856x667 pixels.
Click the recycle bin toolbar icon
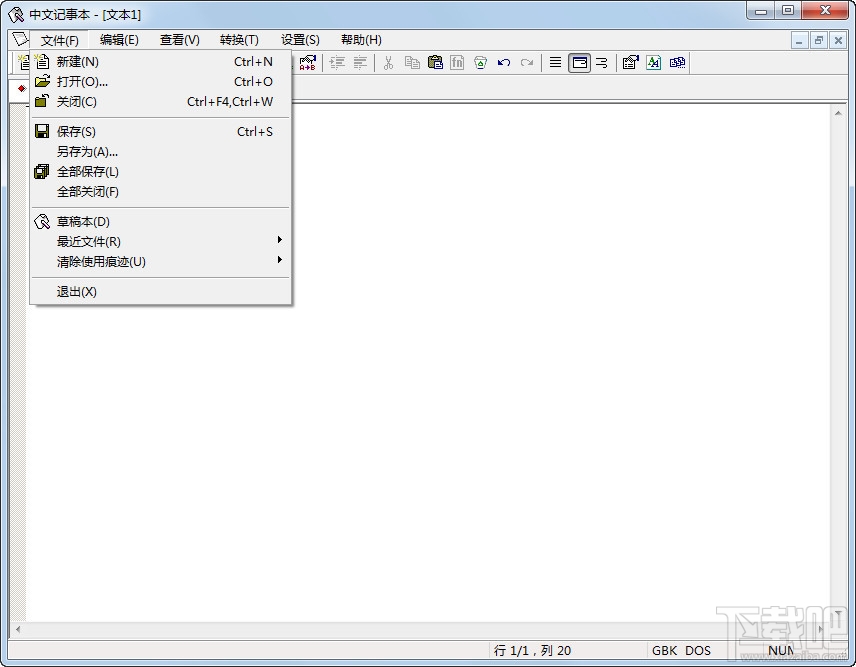(480, 63)
